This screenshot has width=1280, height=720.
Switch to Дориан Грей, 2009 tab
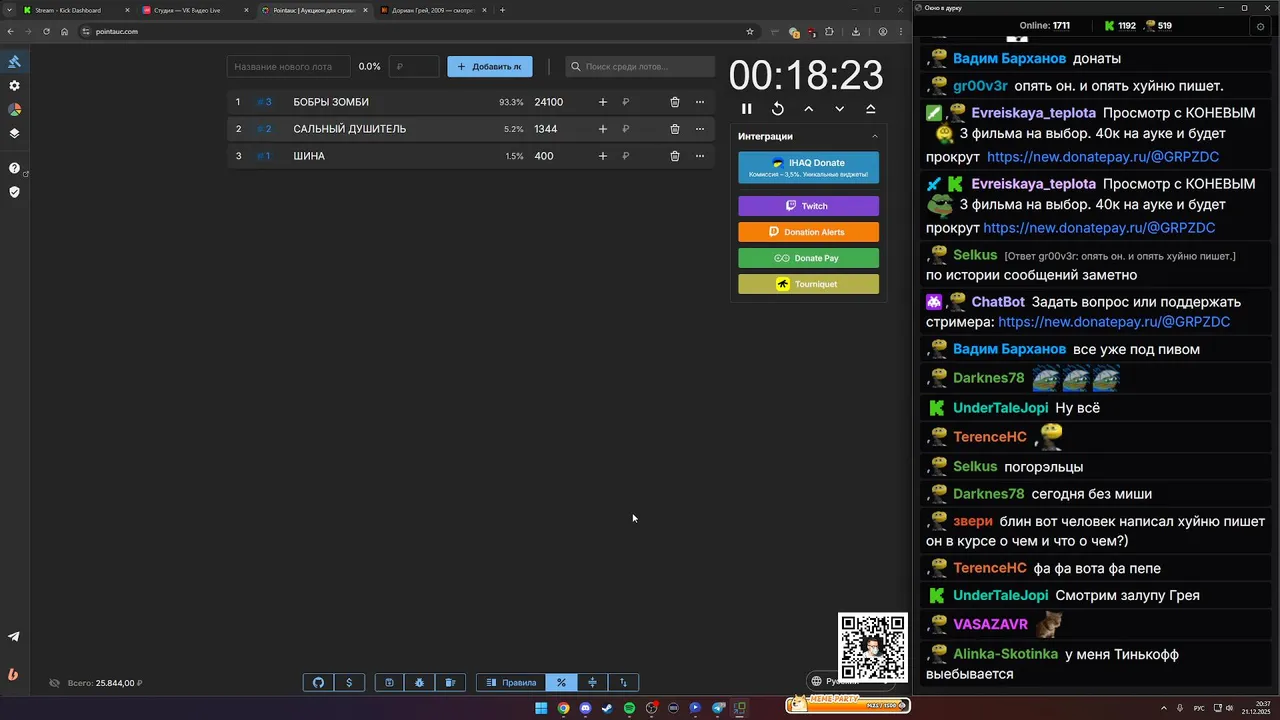click(x=431, y=10)
